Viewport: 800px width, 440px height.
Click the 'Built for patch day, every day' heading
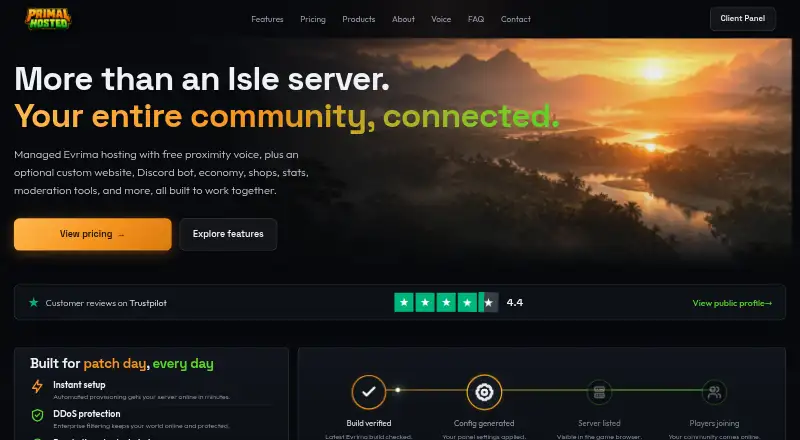click(122, 363)
